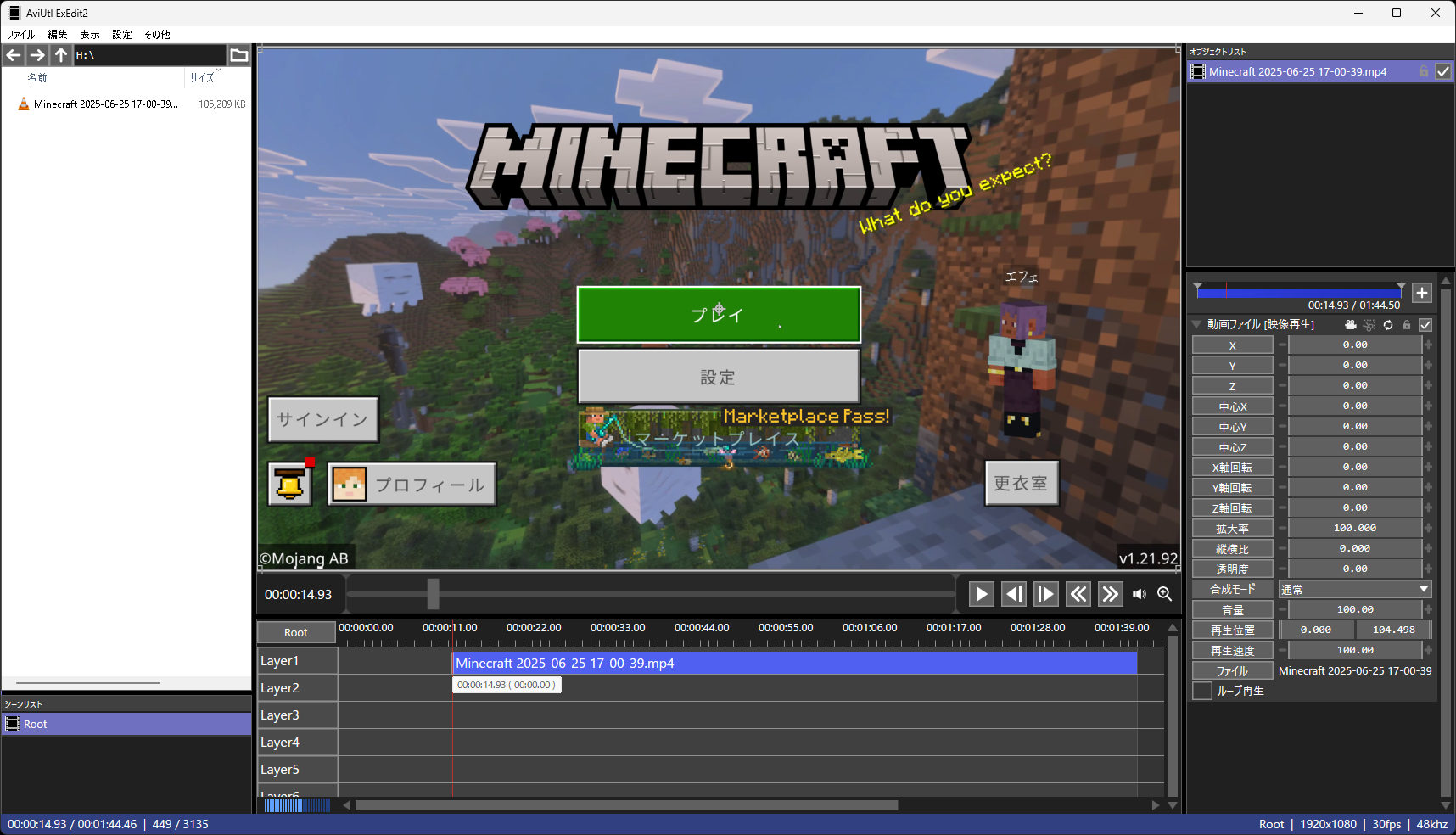Click the timeline zoom level bar

[296, 805]
